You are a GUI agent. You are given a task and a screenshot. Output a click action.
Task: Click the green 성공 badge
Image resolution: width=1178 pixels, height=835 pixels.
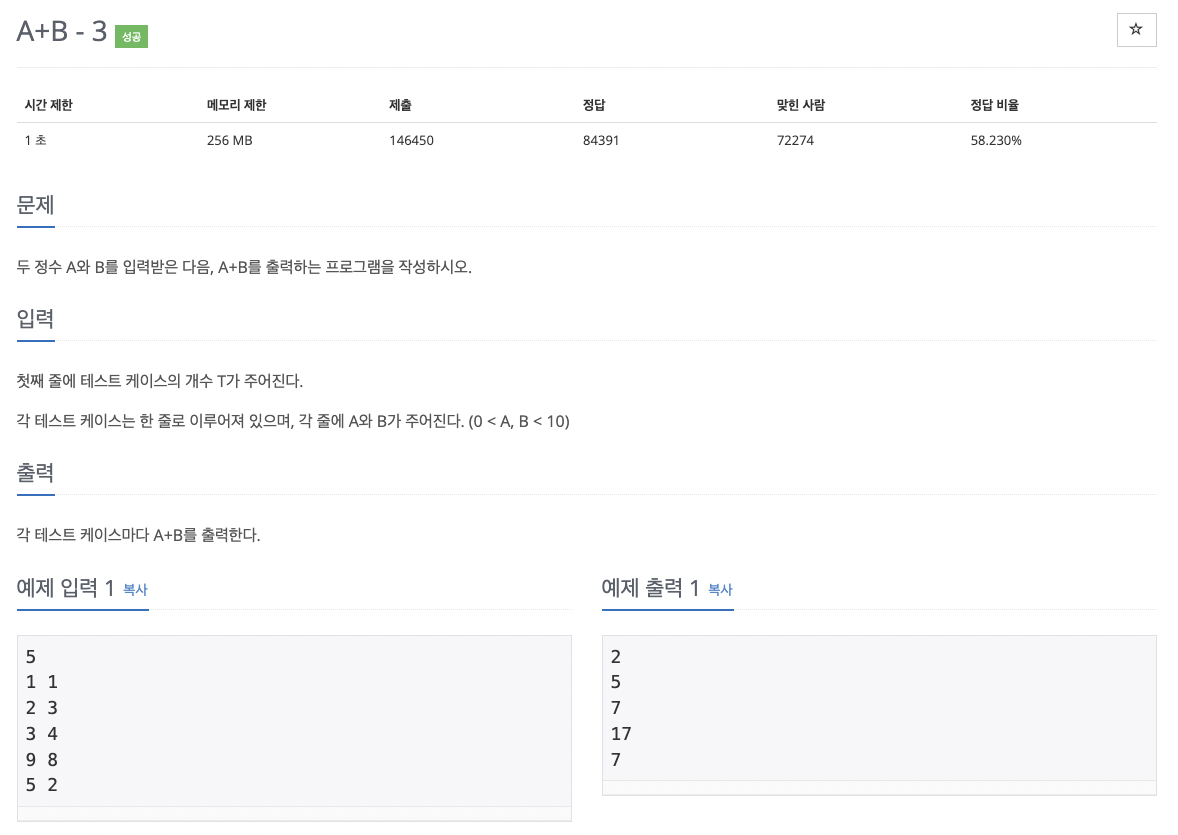(x=130, y=36)
